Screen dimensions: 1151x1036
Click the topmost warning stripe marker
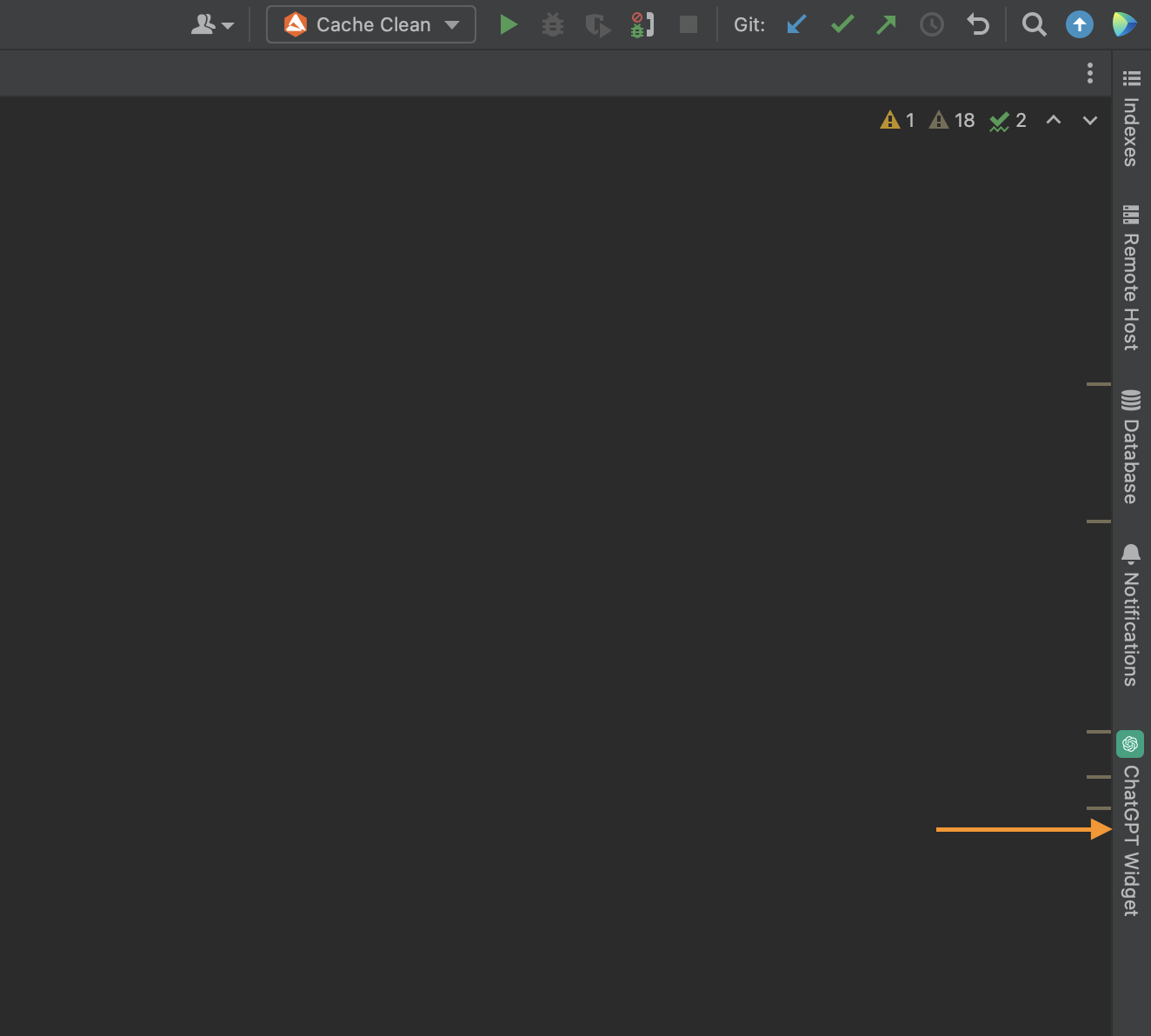pyautogui.click(x=1099, y=383)
